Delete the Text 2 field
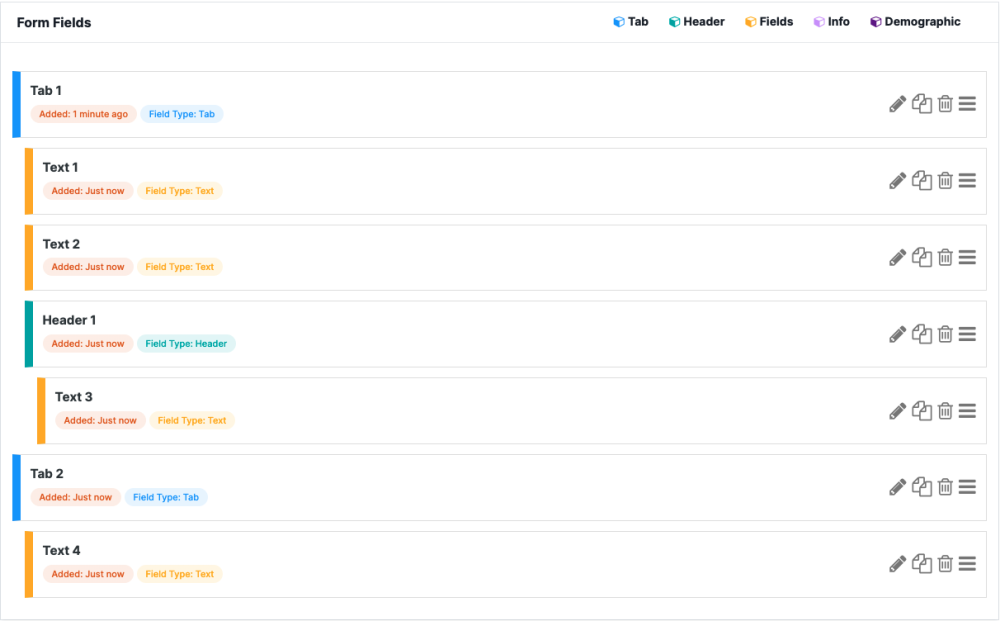 [x=946, y=257]
